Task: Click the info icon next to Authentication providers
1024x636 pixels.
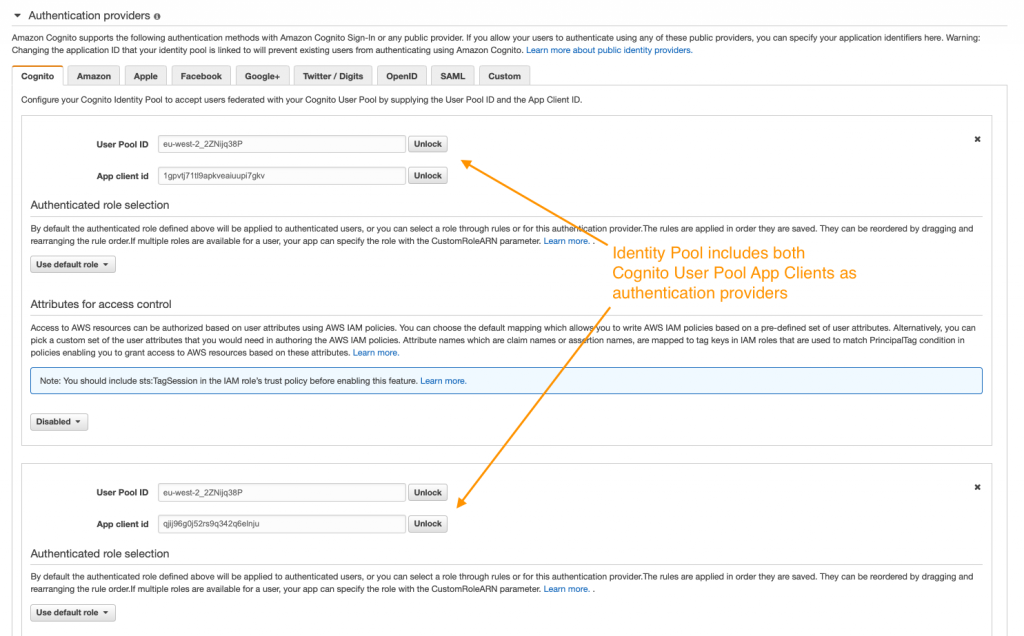Action: point(157,16)
